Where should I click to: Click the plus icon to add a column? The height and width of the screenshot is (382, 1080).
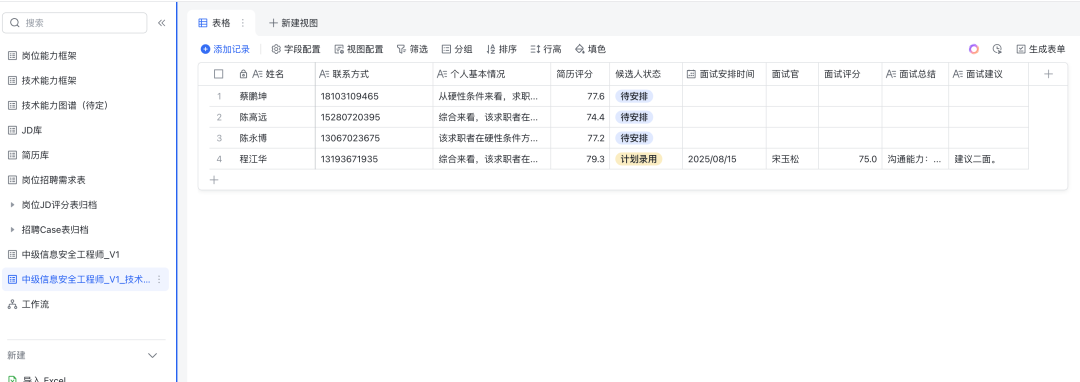click(x=1048, y=74)
